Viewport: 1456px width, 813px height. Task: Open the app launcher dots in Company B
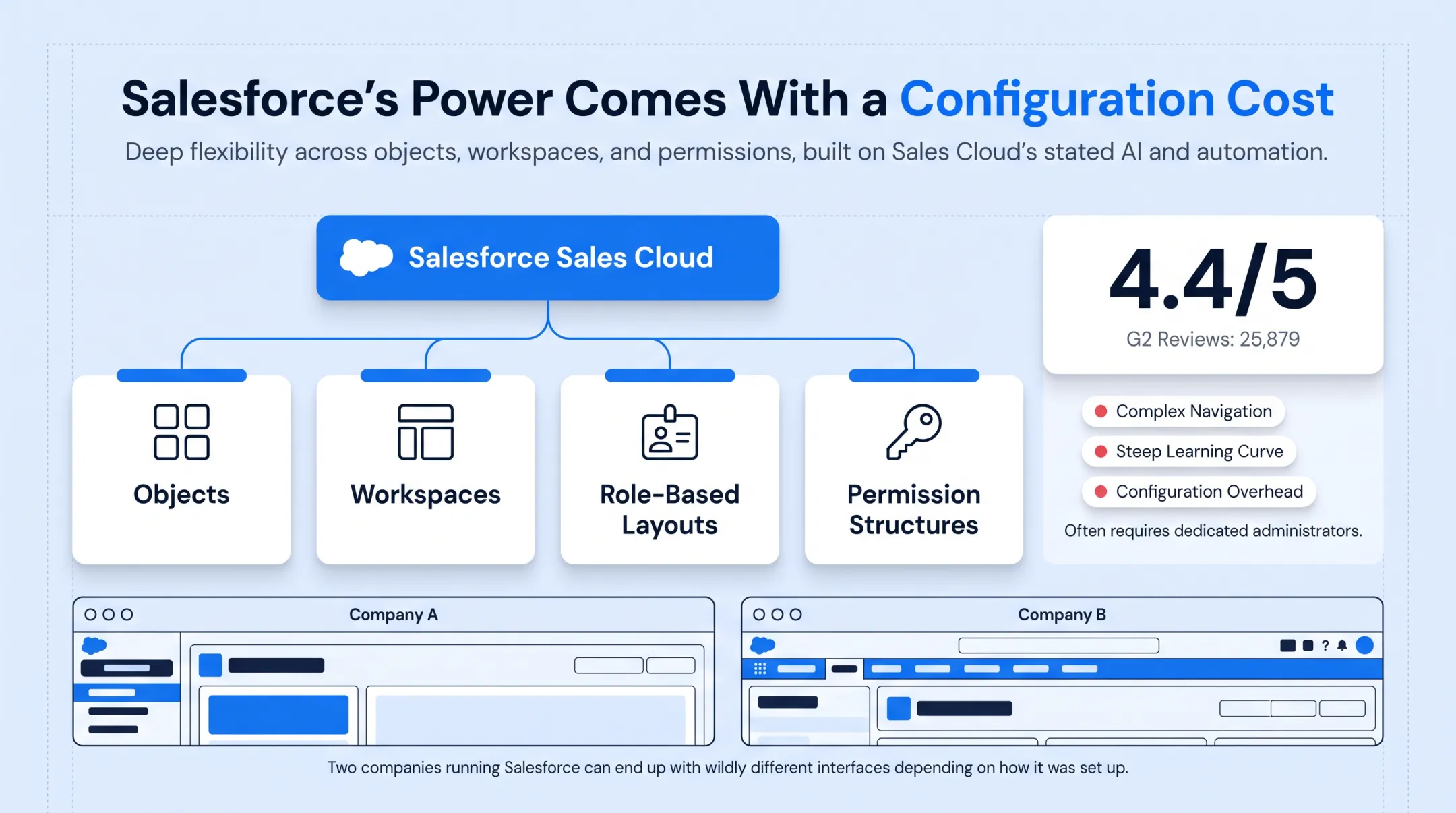point(760,669)
